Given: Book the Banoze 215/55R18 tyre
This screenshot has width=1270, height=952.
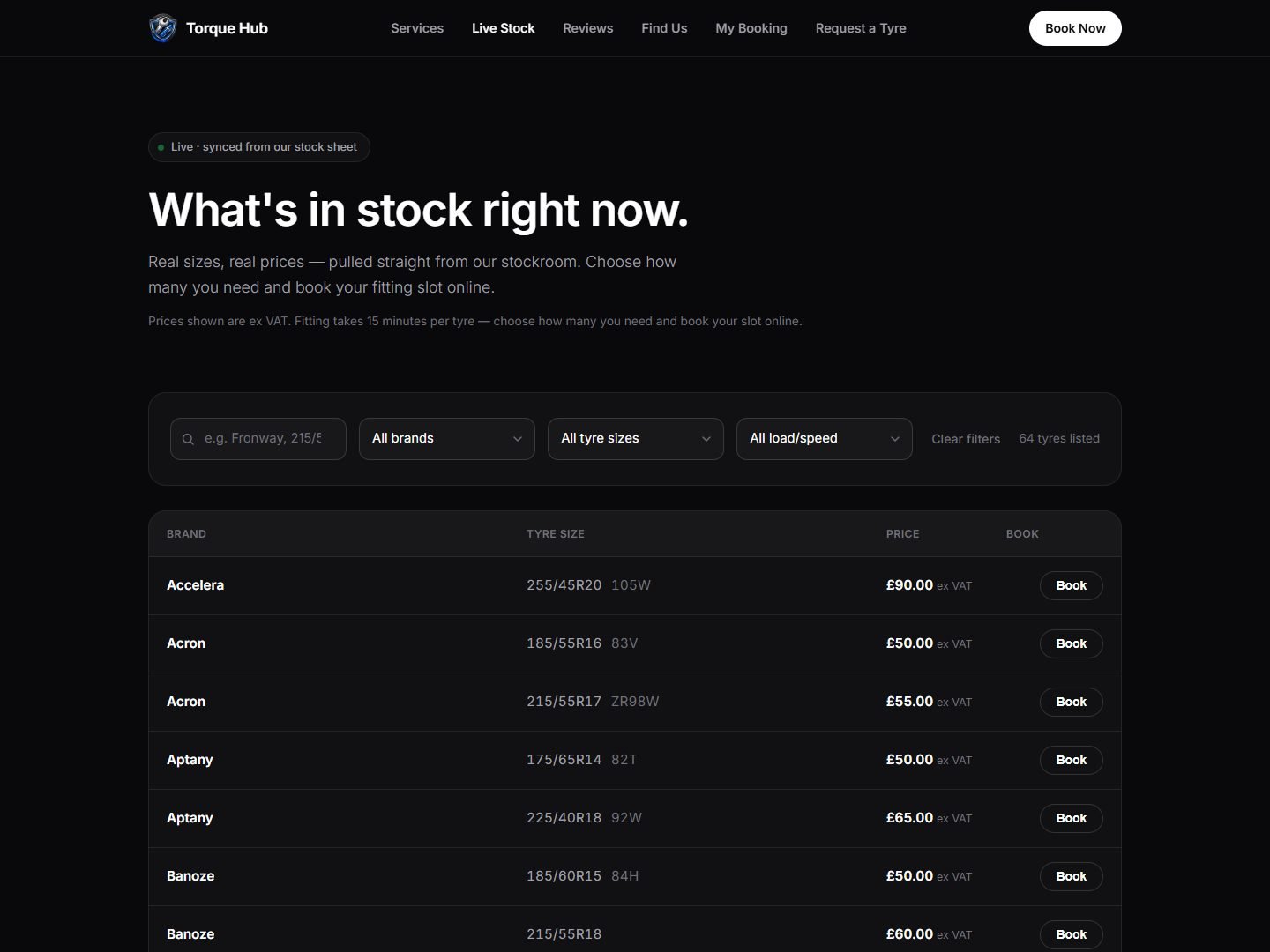Looking at the screenshot, I should [x=1072, y=934].
